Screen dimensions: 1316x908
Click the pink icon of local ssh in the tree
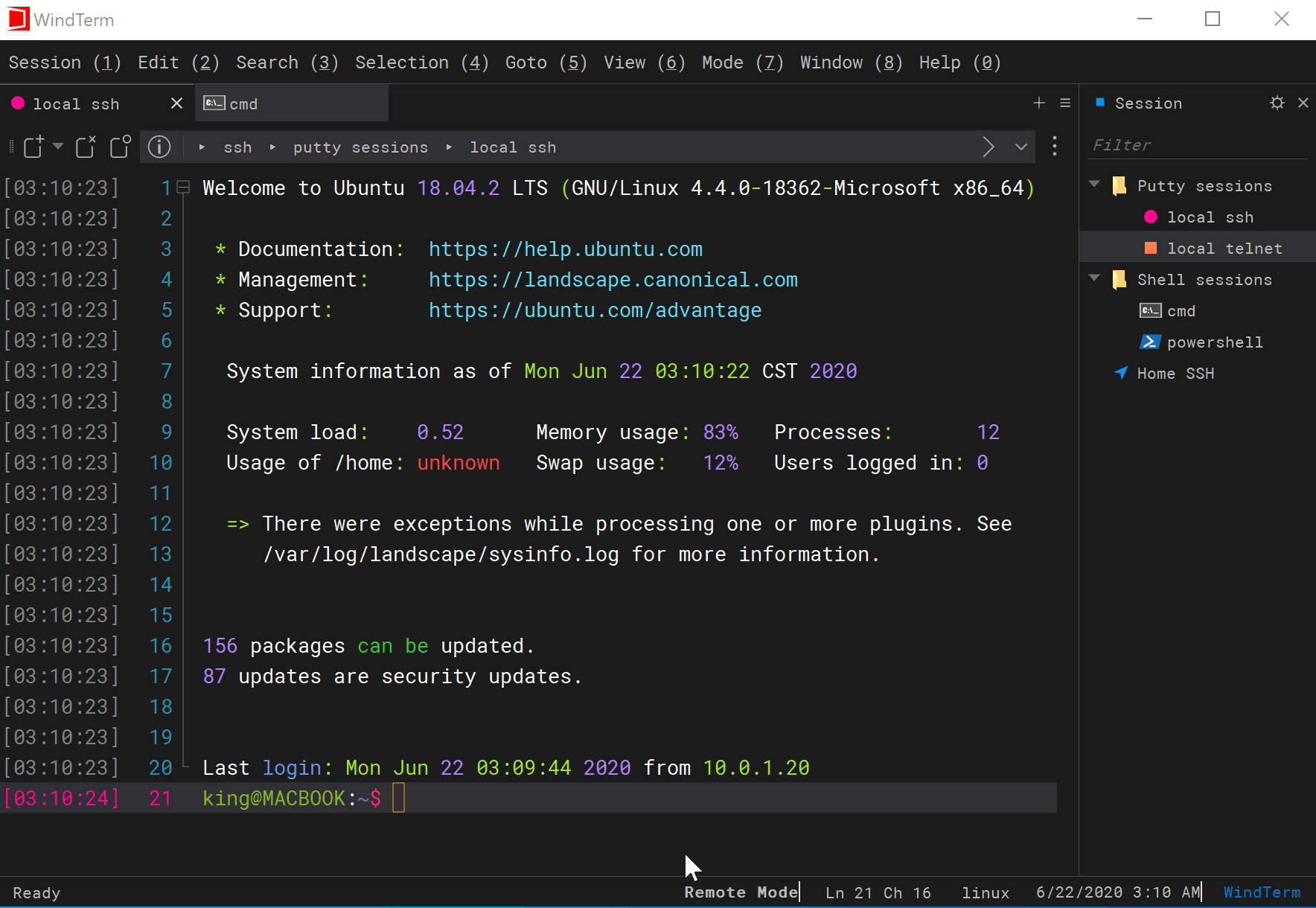[1151, 217]
